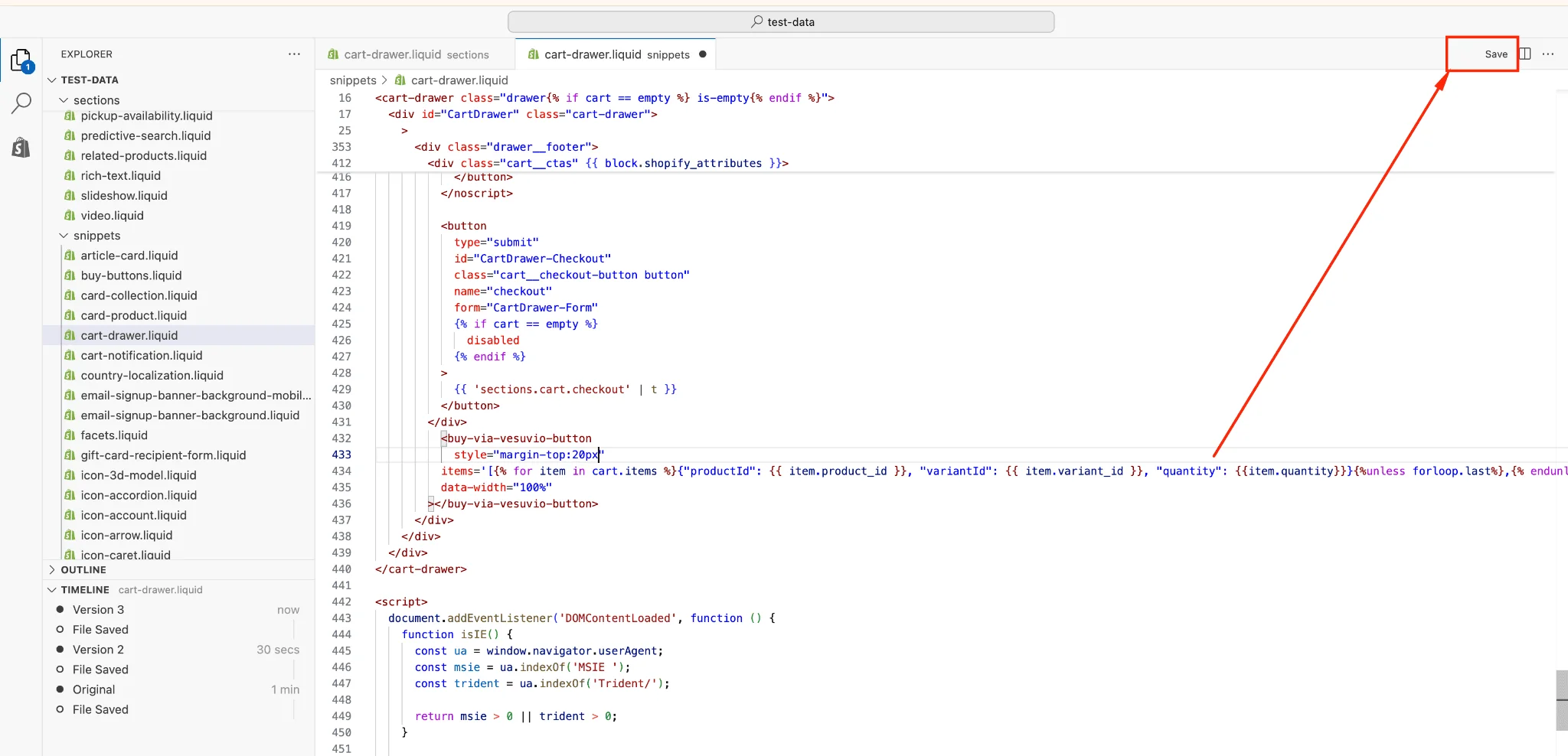Click the Explorer icon with badge 1

click(21, 60)
